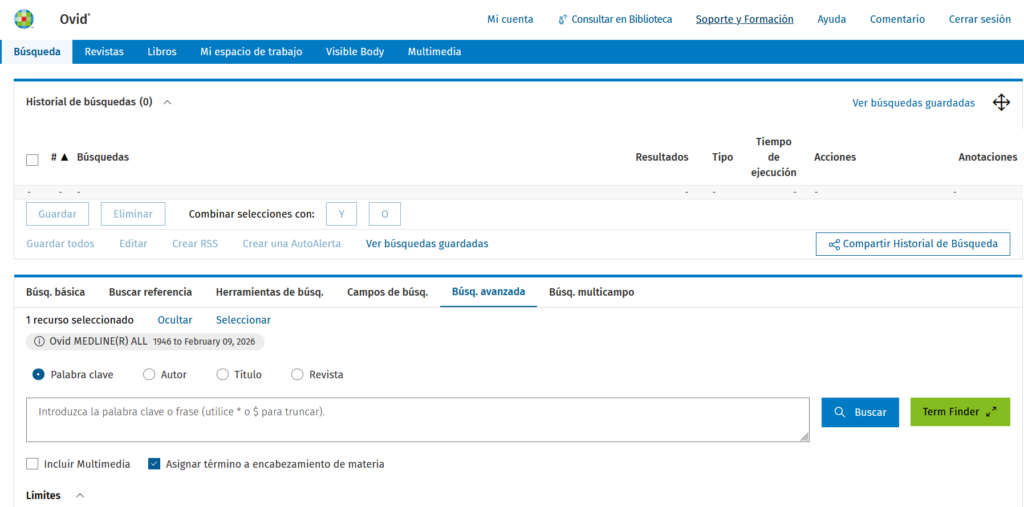Tick the select-all checkbox in search history header

click(32, 159)
